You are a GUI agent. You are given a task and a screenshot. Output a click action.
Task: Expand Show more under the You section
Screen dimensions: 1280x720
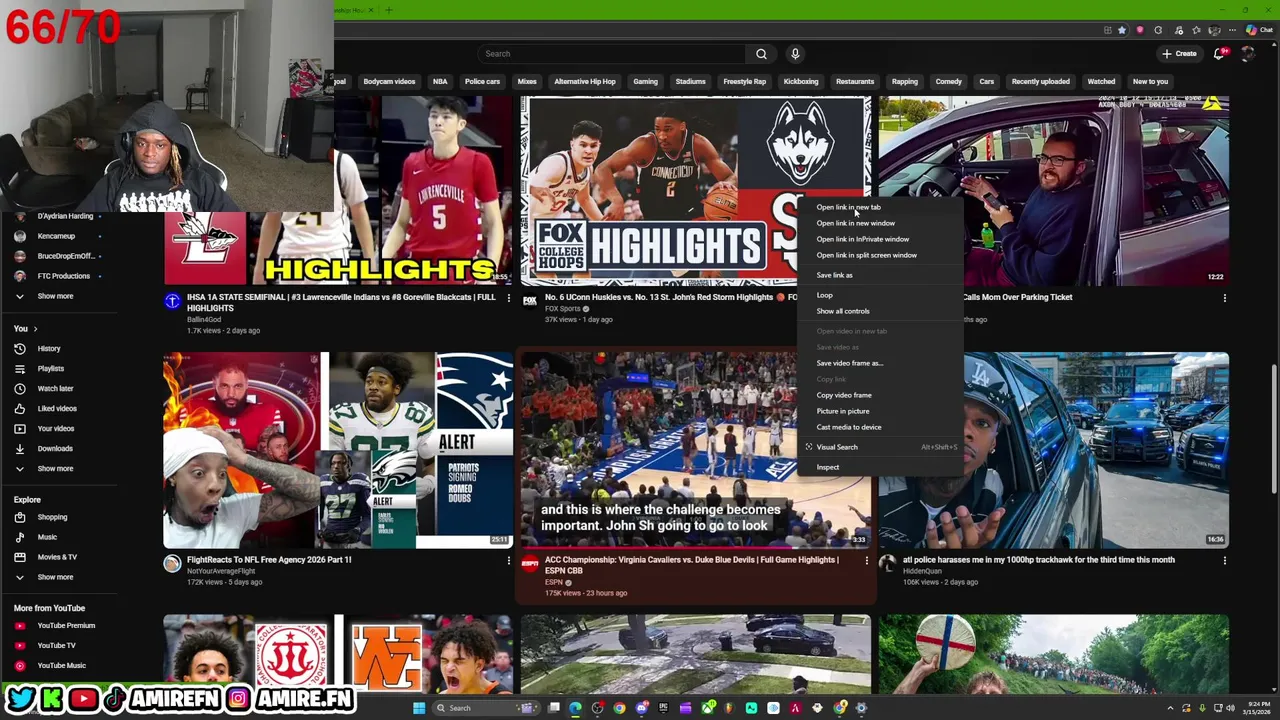coord(55,468)
